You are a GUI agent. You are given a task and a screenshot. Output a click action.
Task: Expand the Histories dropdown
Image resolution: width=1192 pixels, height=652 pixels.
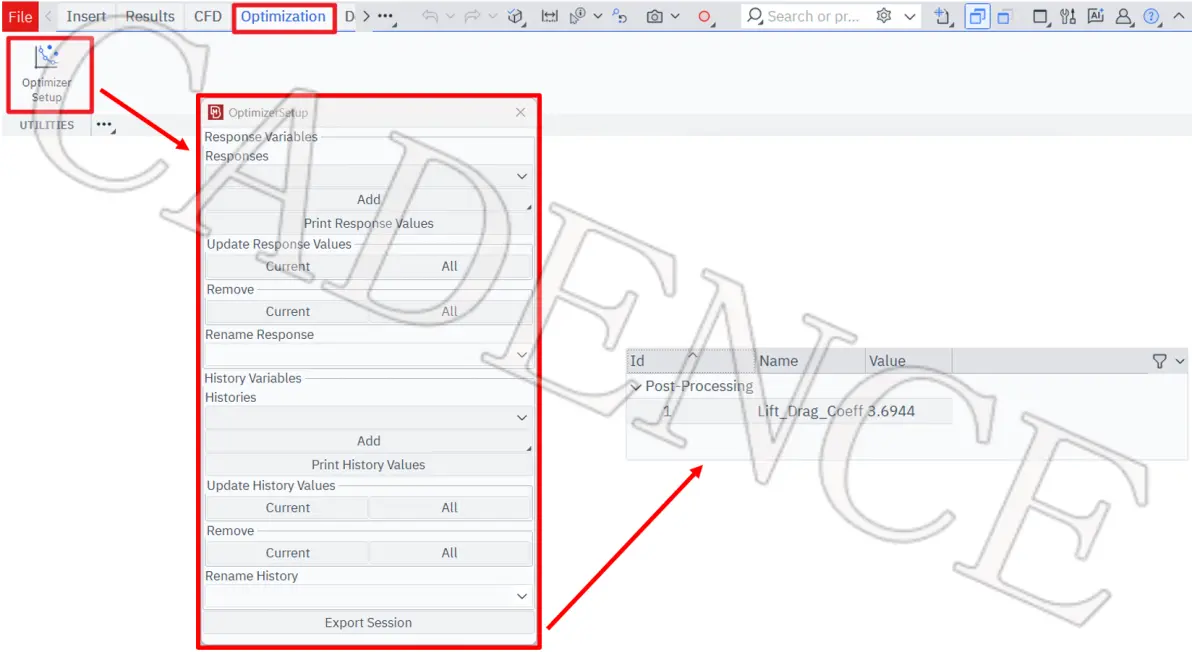tap(369, 417)
